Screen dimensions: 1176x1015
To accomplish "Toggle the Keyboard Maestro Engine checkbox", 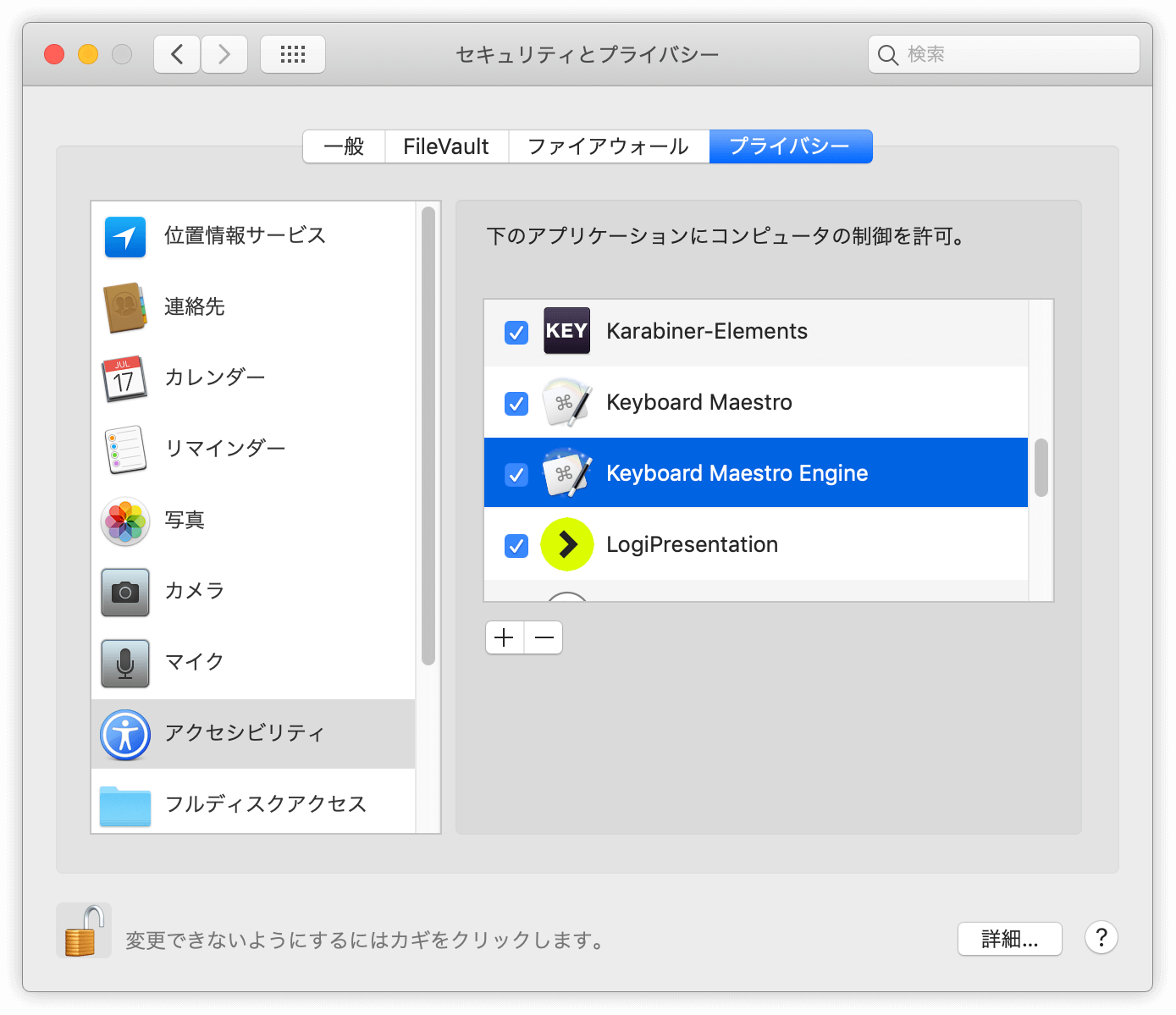I will pos(516,475).
